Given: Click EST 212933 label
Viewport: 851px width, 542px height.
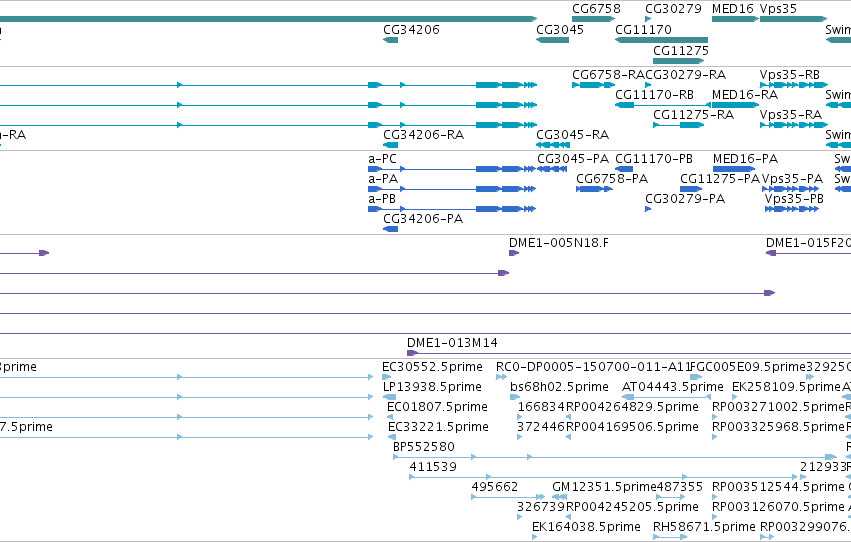Looking at the screenshot, I should (823, 467).
